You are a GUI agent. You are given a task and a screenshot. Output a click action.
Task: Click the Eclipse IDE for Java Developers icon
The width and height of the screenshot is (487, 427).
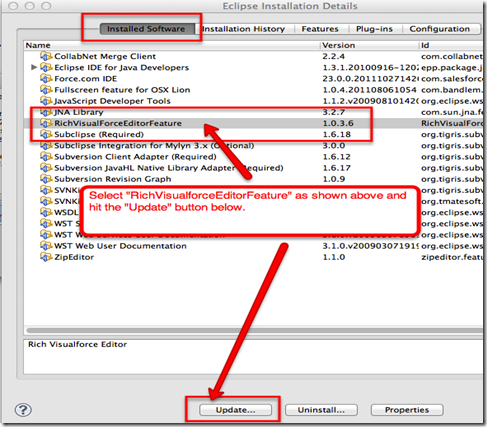(x=46, y=68)
